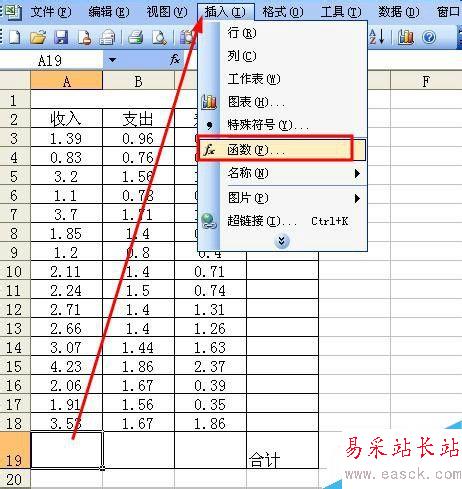Click the blue Help question icon

429,37
